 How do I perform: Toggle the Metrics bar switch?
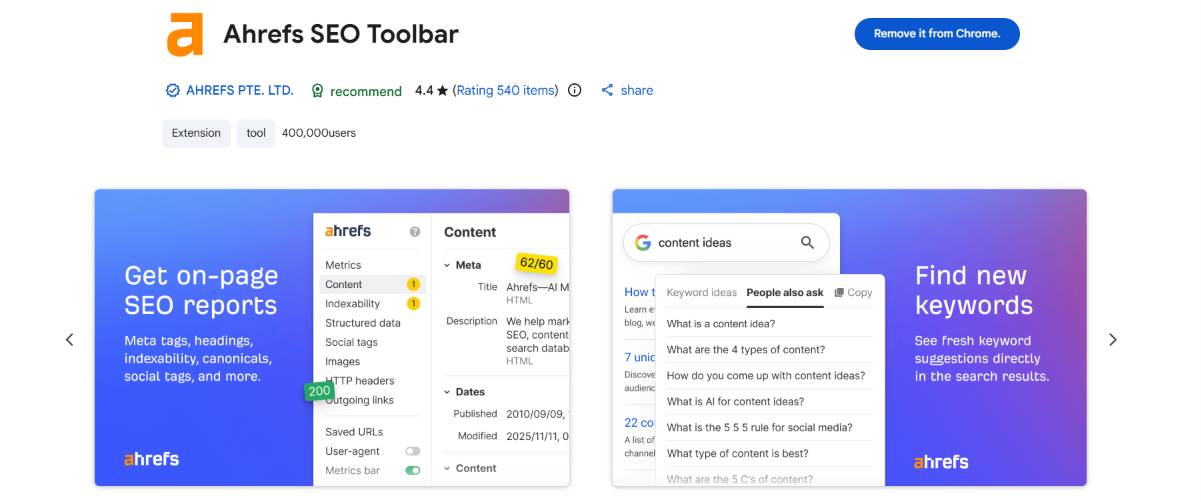[412, 471]
